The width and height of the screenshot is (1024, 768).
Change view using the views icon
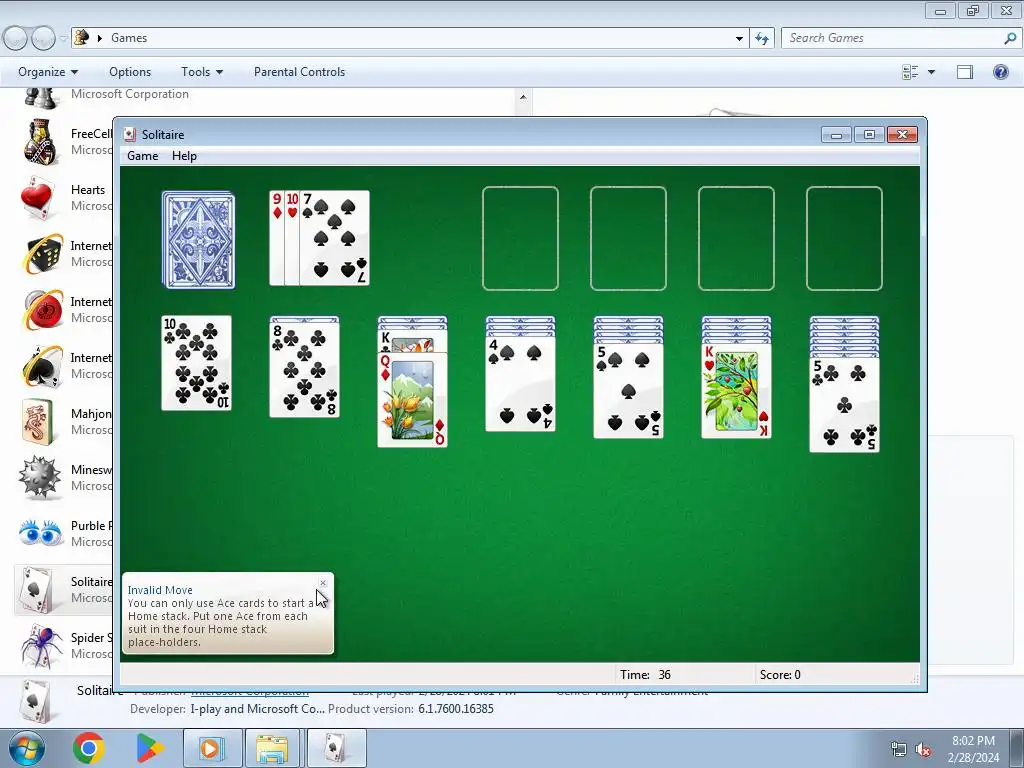[x=910, y=72]
